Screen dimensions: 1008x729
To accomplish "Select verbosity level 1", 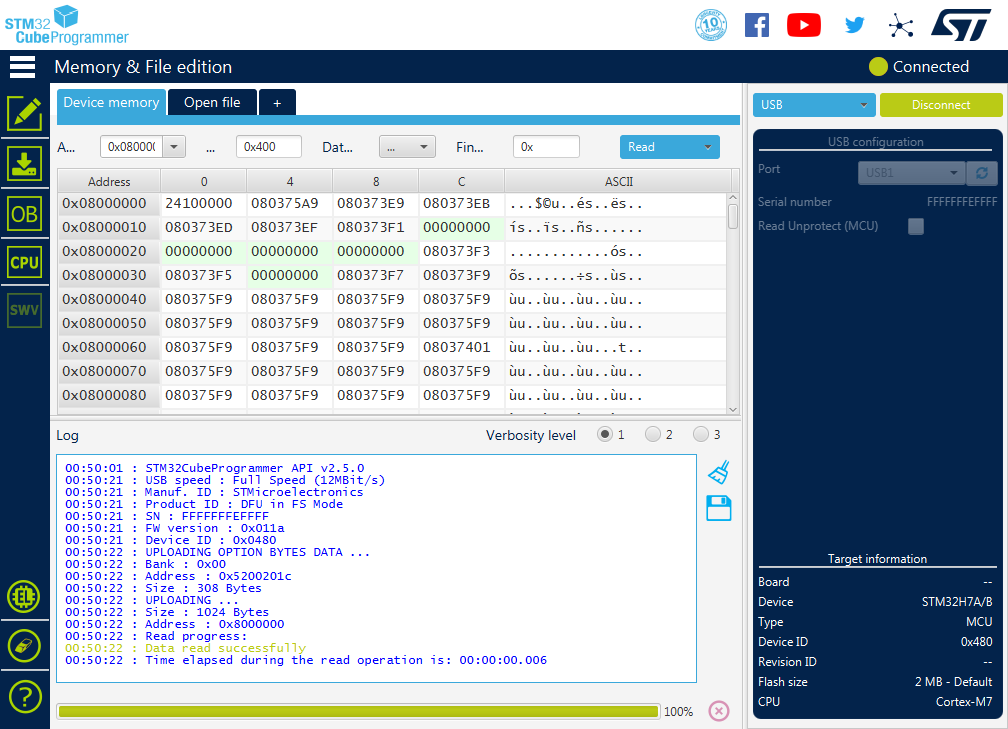I will 604,435.
